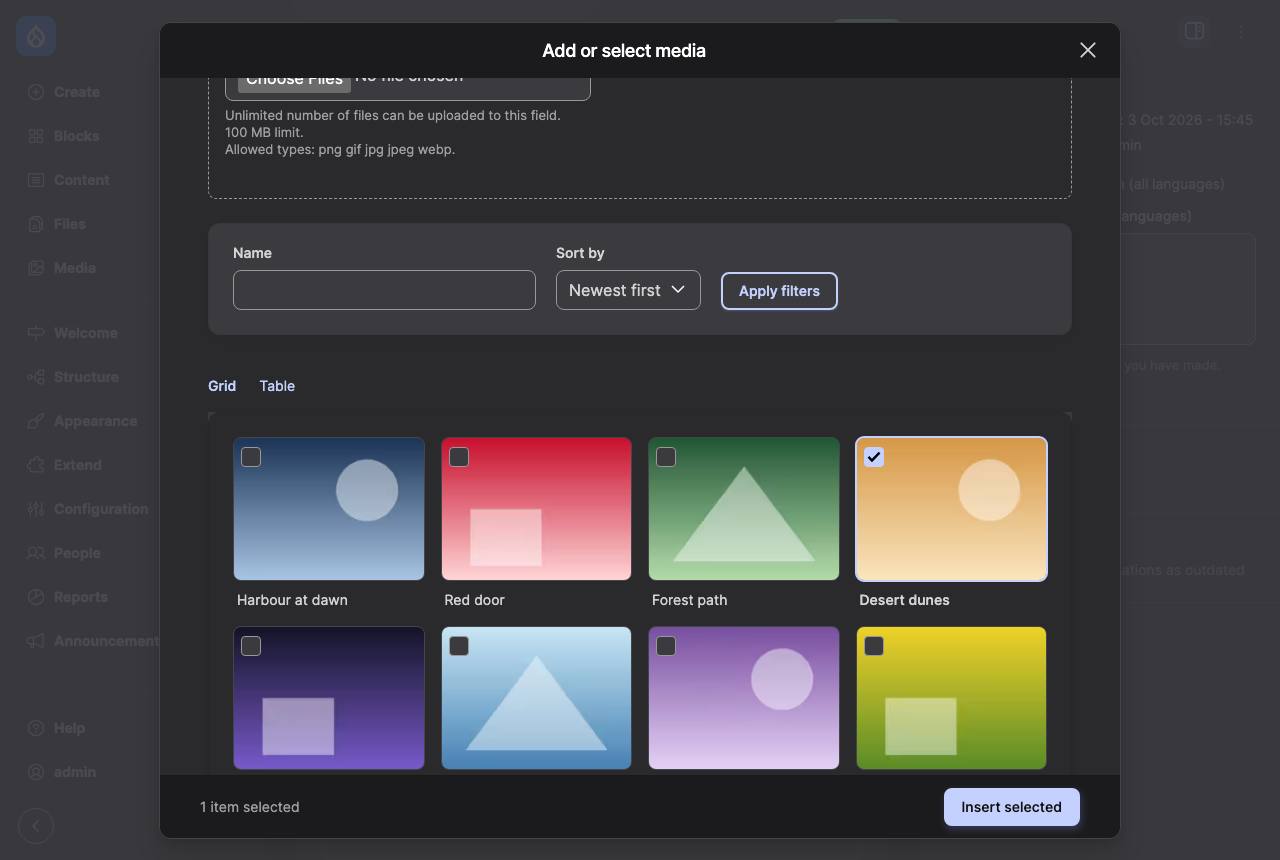Open the Sort by Newest first dropdown
The image size is (1280, 860).
pyautogui.click(x=628, y=290)
